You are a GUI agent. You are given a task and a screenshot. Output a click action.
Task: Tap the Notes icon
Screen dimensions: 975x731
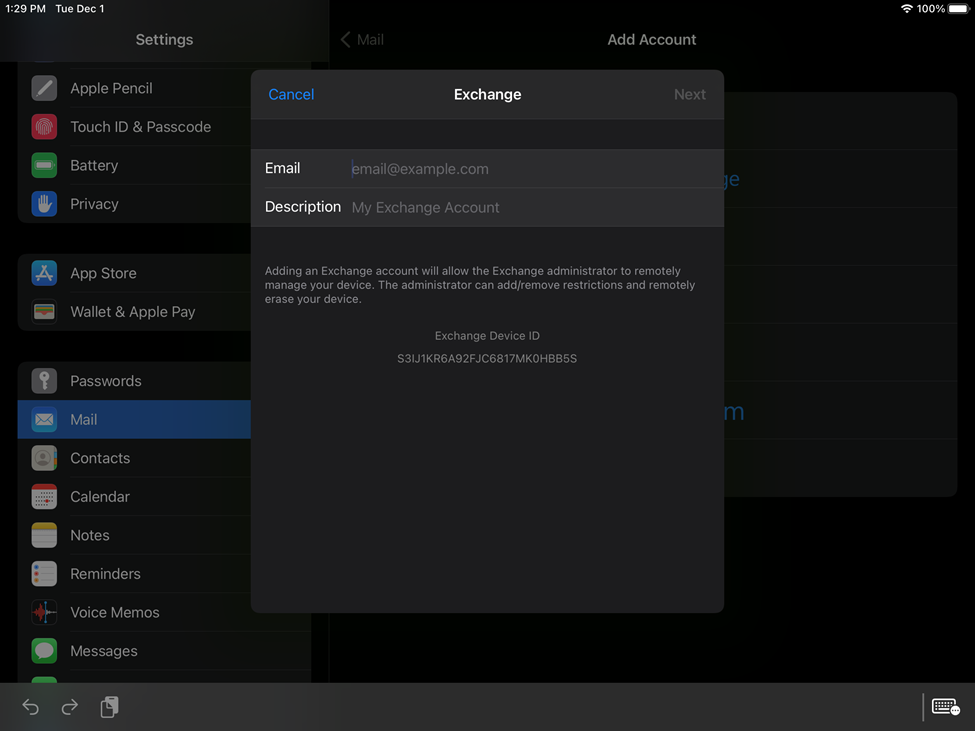coord(44,535)
